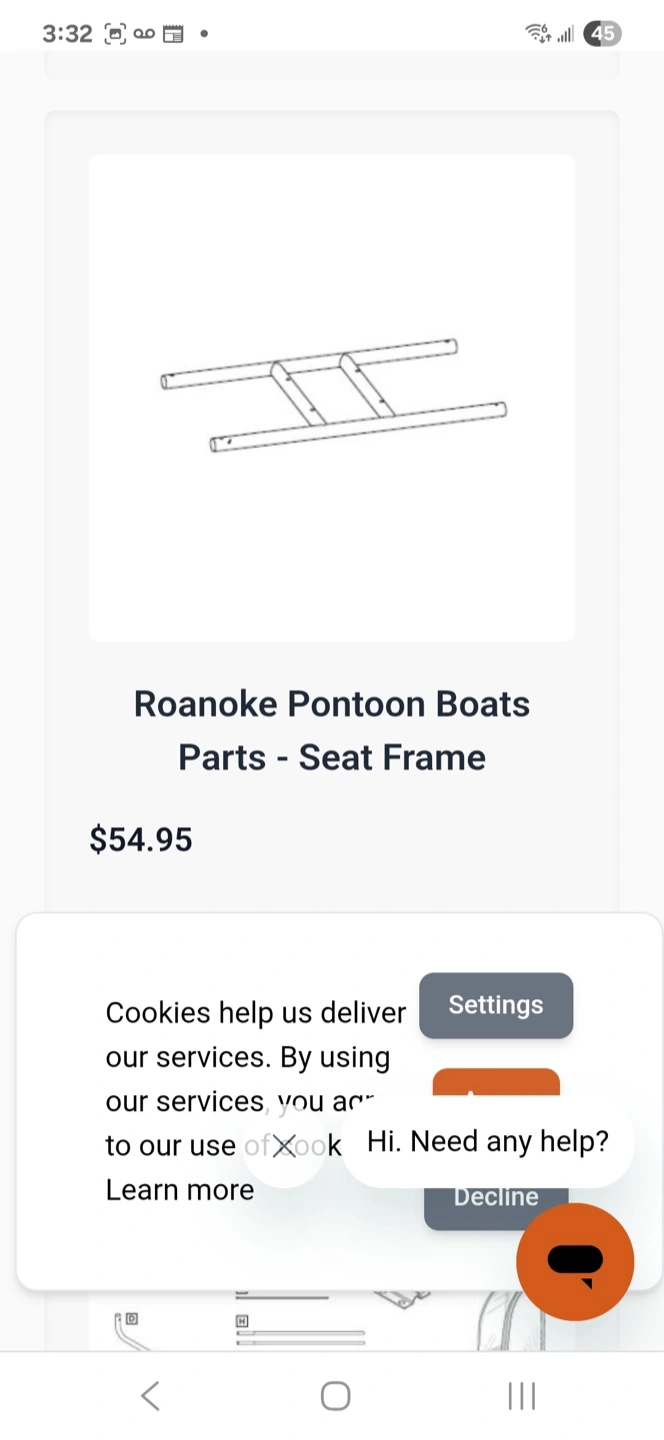Tap the screen recorder status icon
The image size is (664, 1440).
tap(115, 34)
